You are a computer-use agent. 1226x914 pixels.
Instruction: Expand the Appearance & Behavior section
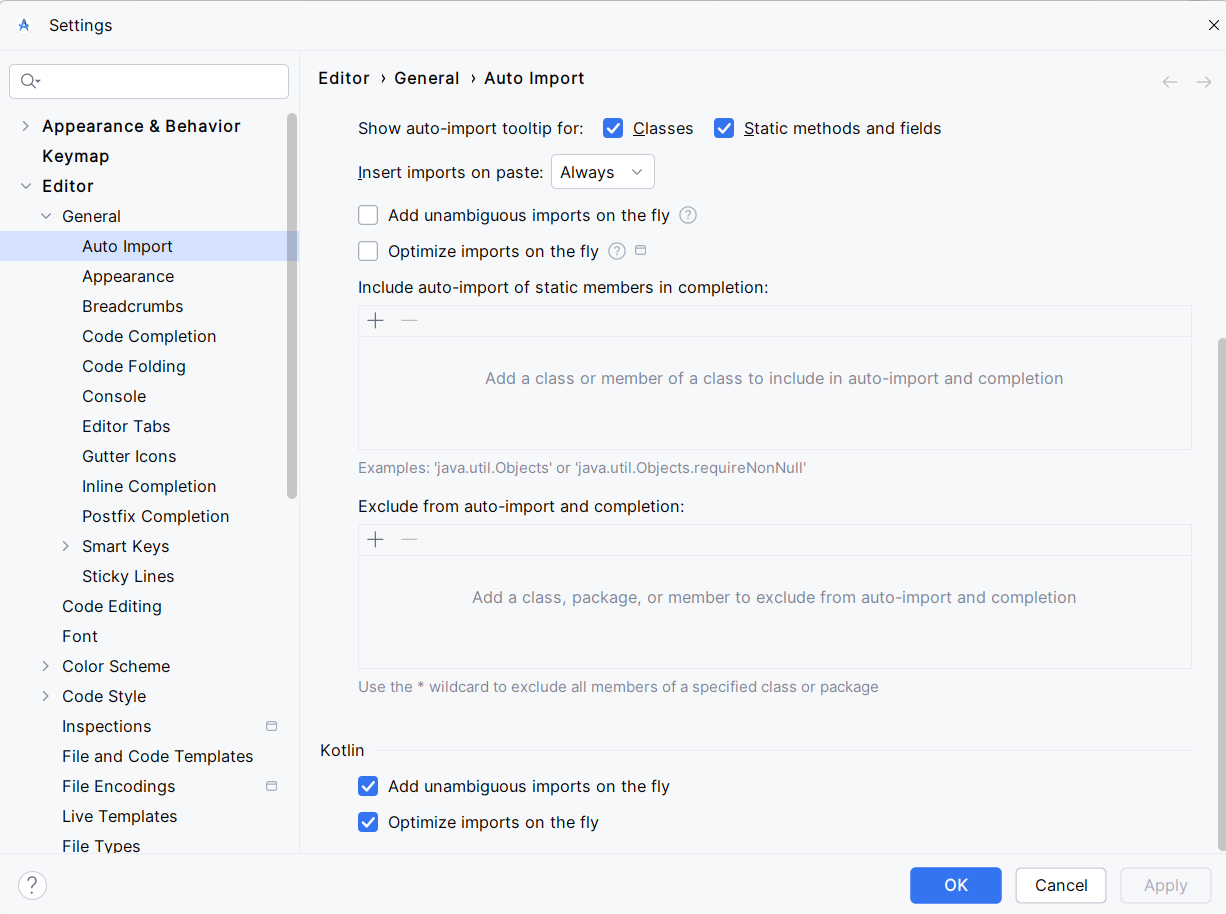coord(26,126)
